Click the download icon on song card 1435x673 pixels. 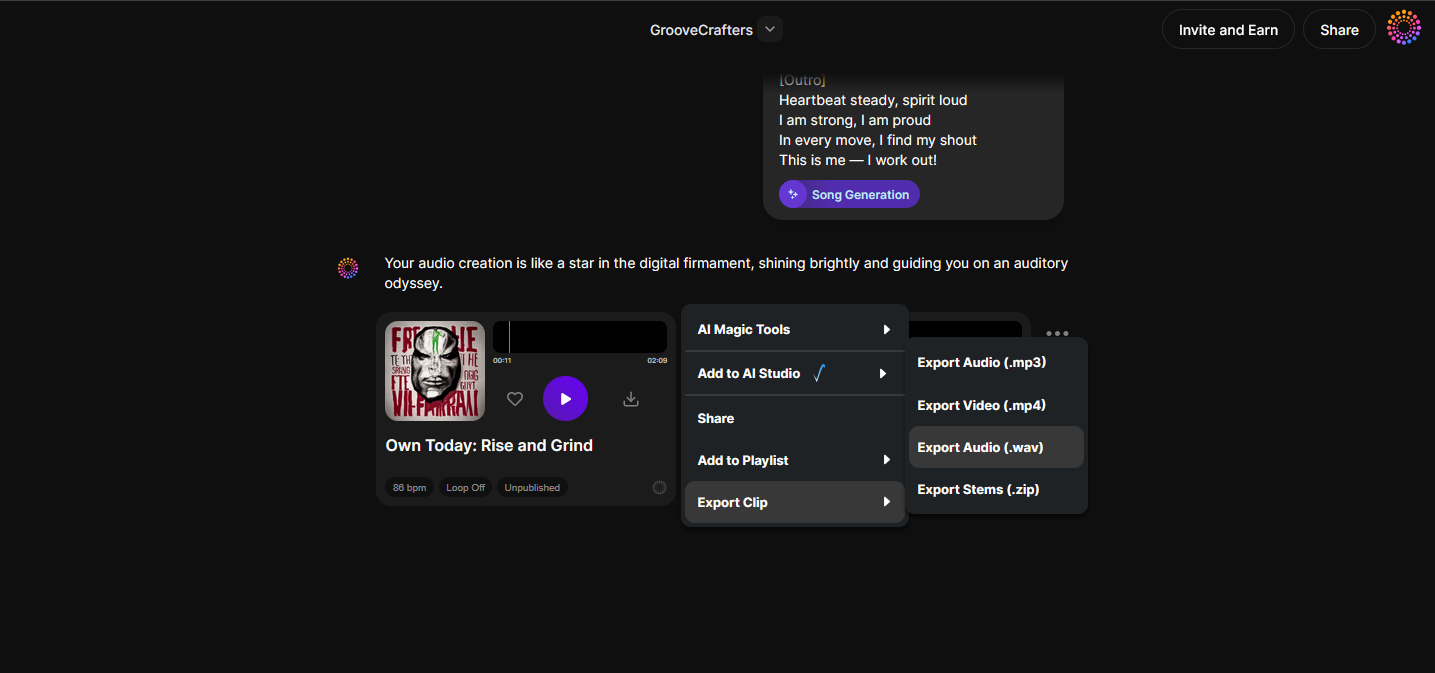(x=631, y=399)
